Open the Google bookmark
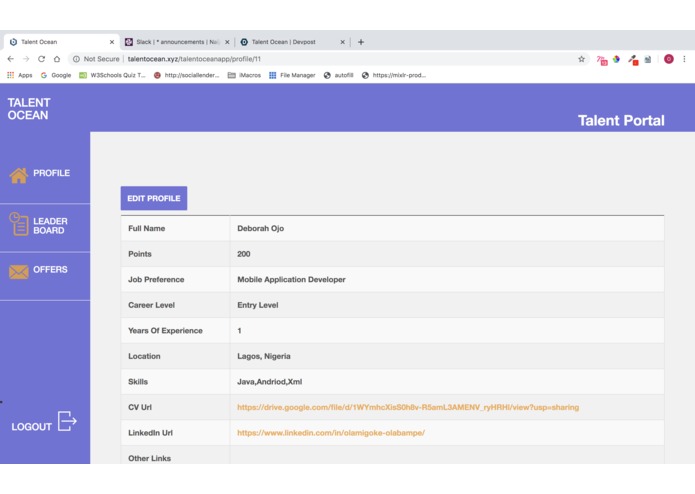This screenshot has width=695, height=494. (56, 75)
